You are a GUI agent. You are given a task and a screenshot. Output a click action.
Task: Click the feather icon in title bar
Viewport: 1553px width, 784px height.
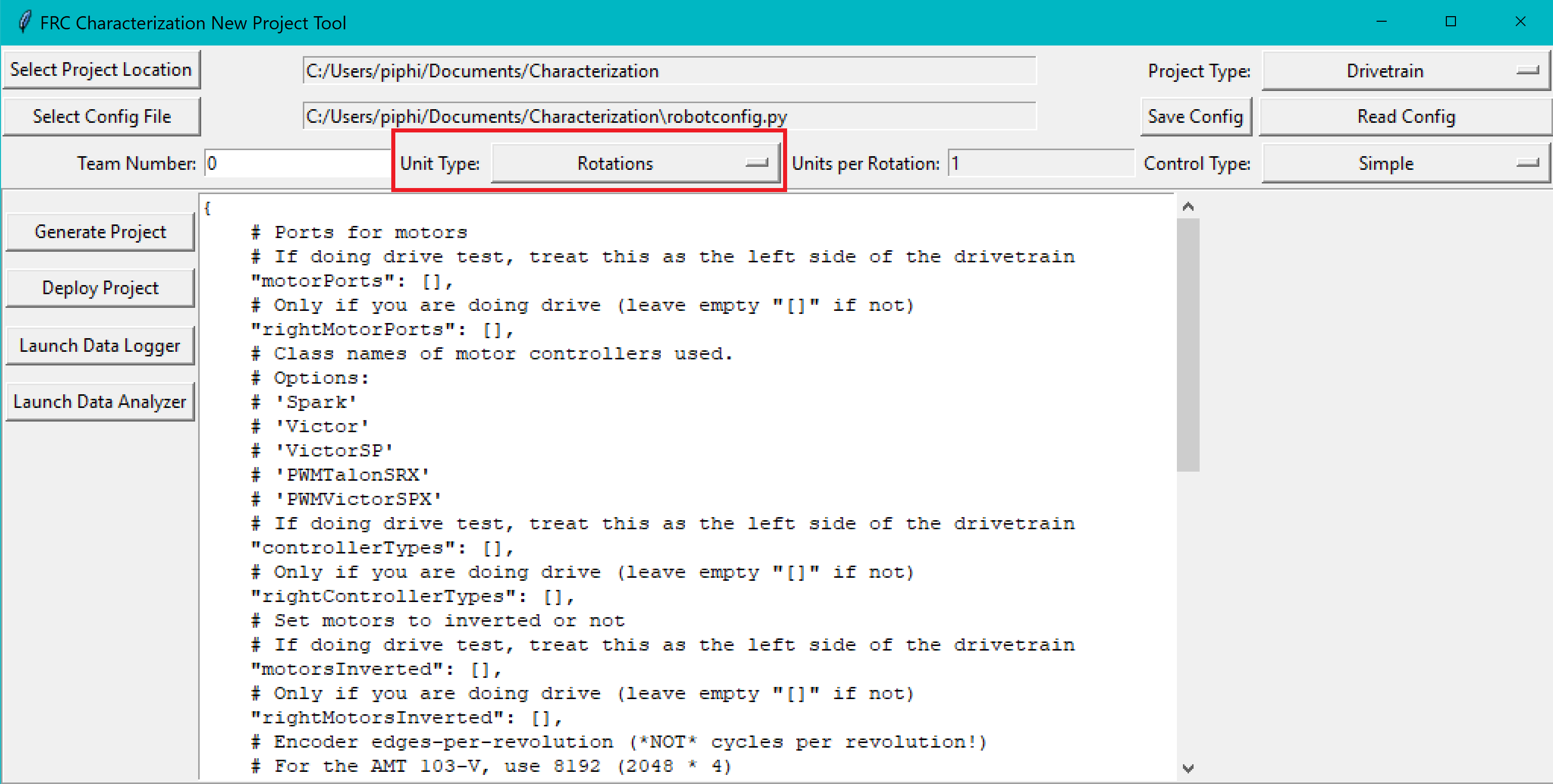(x=24, y=22)
